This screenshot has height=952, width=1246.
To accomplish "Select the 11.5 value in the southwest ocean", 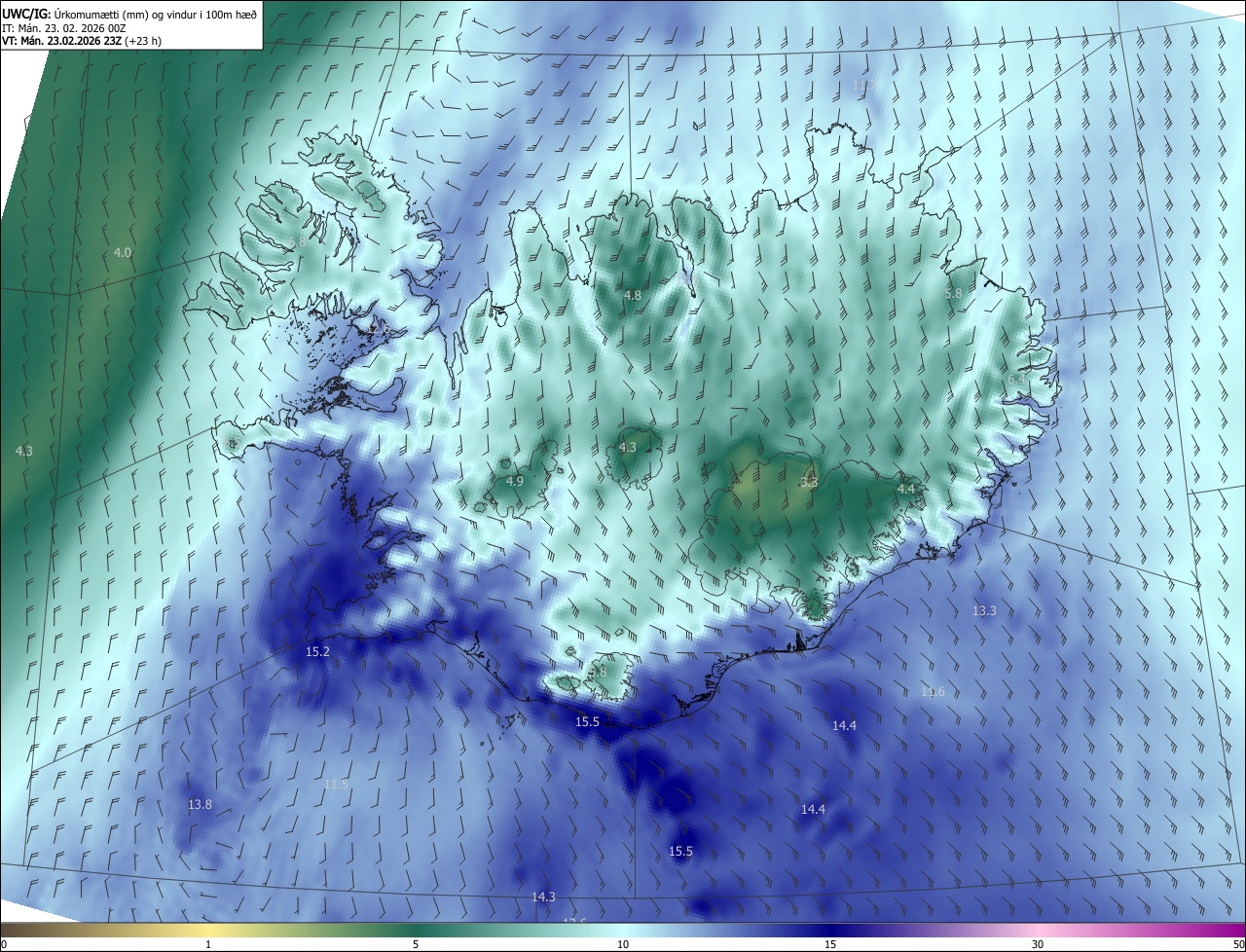I will click(x=336, y=785).
